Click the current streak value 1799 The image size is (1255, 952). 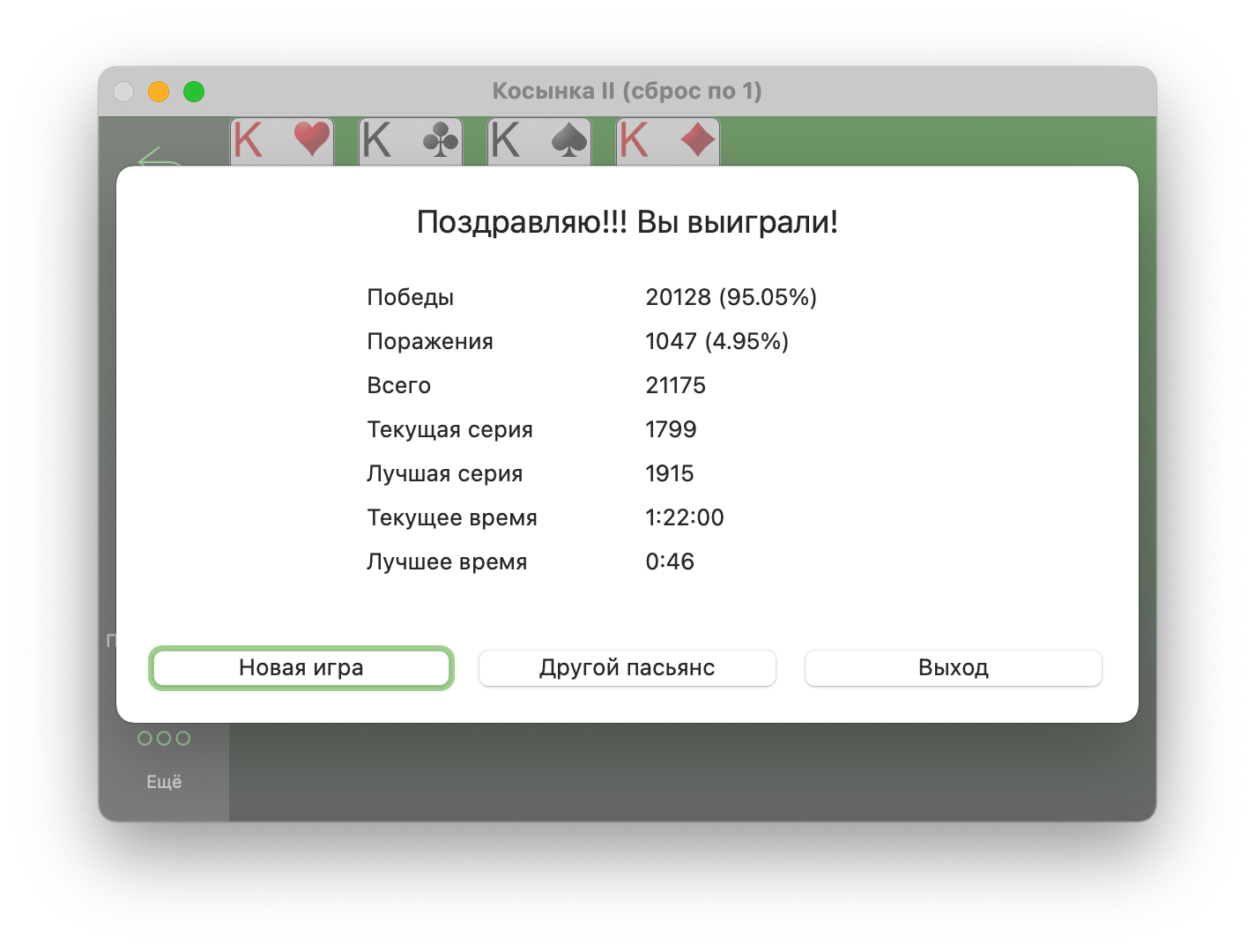[x=671, y=429]
